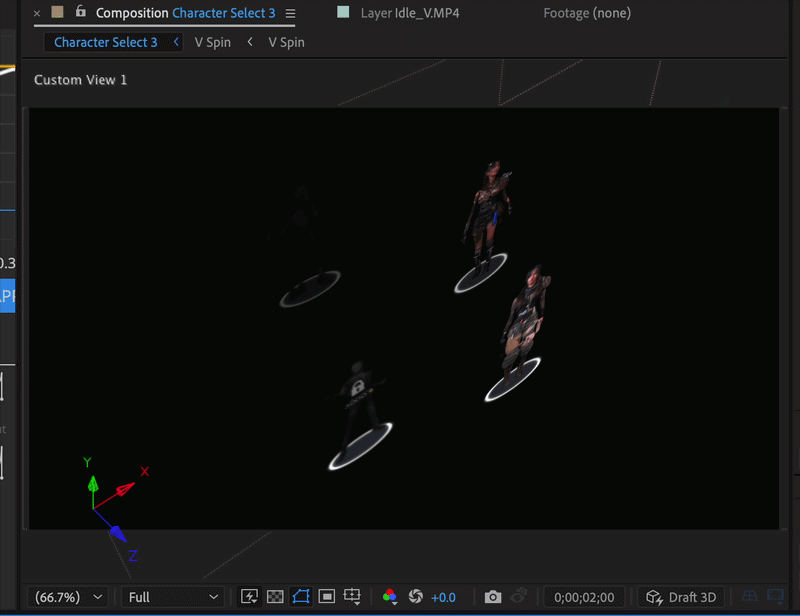Click the 0;00;02;00 timecode
Screen dimensions: 800x616
pos(584,597)
